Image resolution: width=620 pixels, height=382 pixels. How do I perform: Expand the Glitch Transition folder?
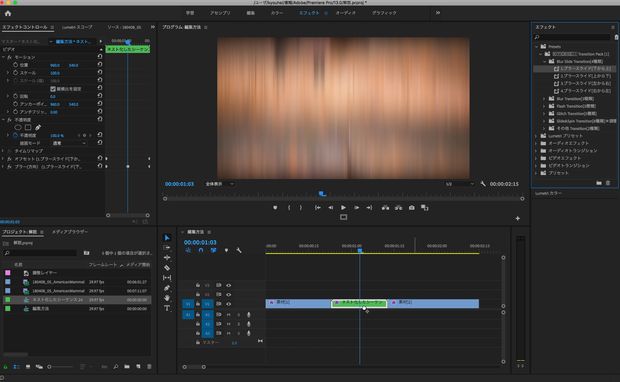click(x=544, y=113)
